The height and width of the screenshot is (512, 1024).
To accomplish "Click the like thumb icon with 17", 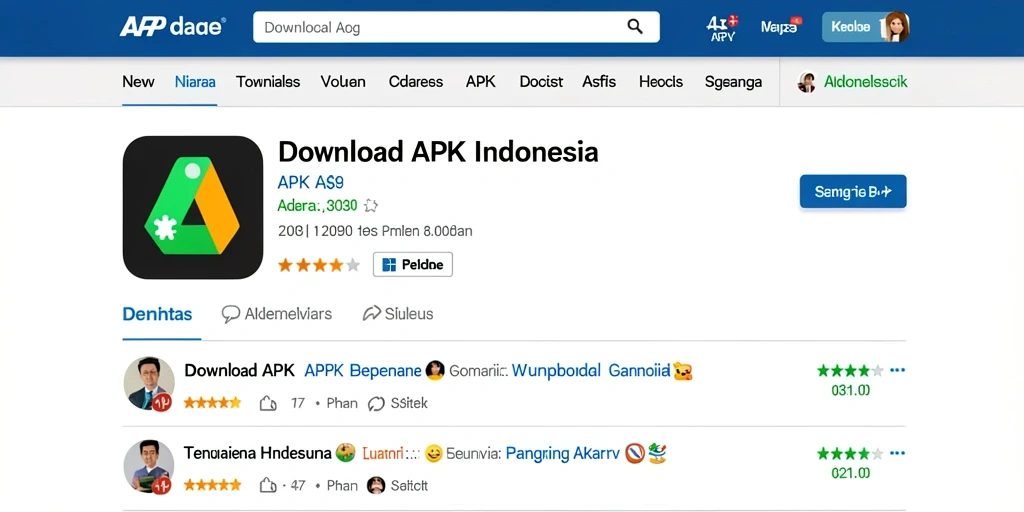I will point(268,404).
